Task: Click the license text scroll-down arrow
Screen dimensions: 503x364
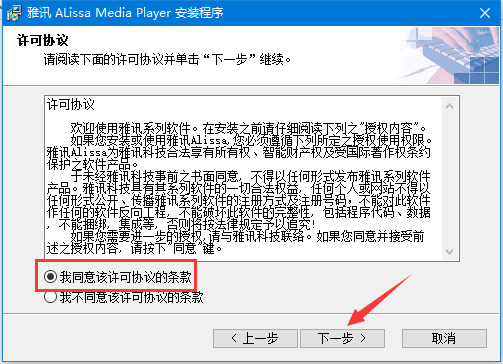Action: (x=449, y=251)
